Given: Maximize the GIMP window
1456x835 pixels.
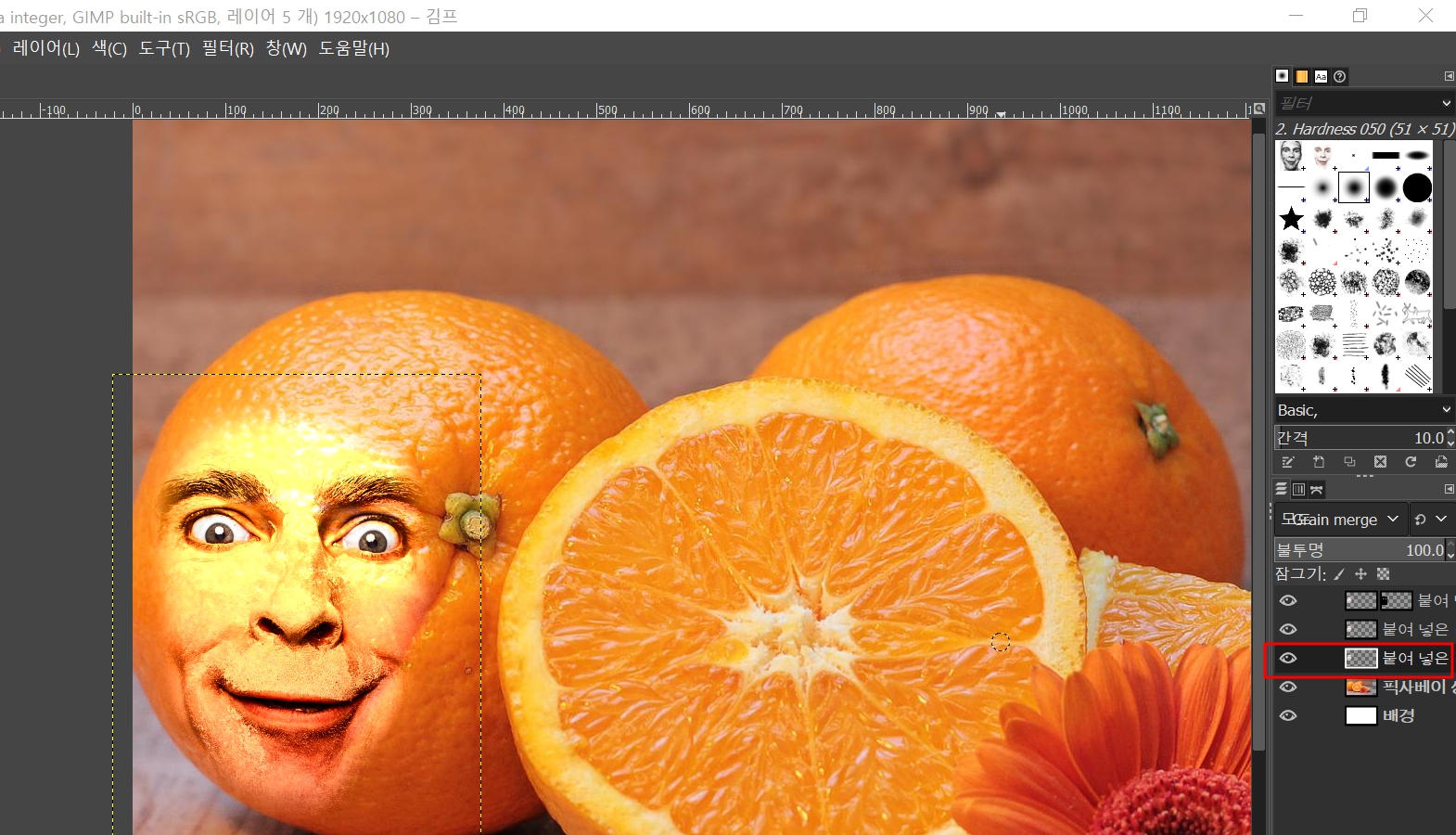Looking at the screenshot, I should point(1360,15).
